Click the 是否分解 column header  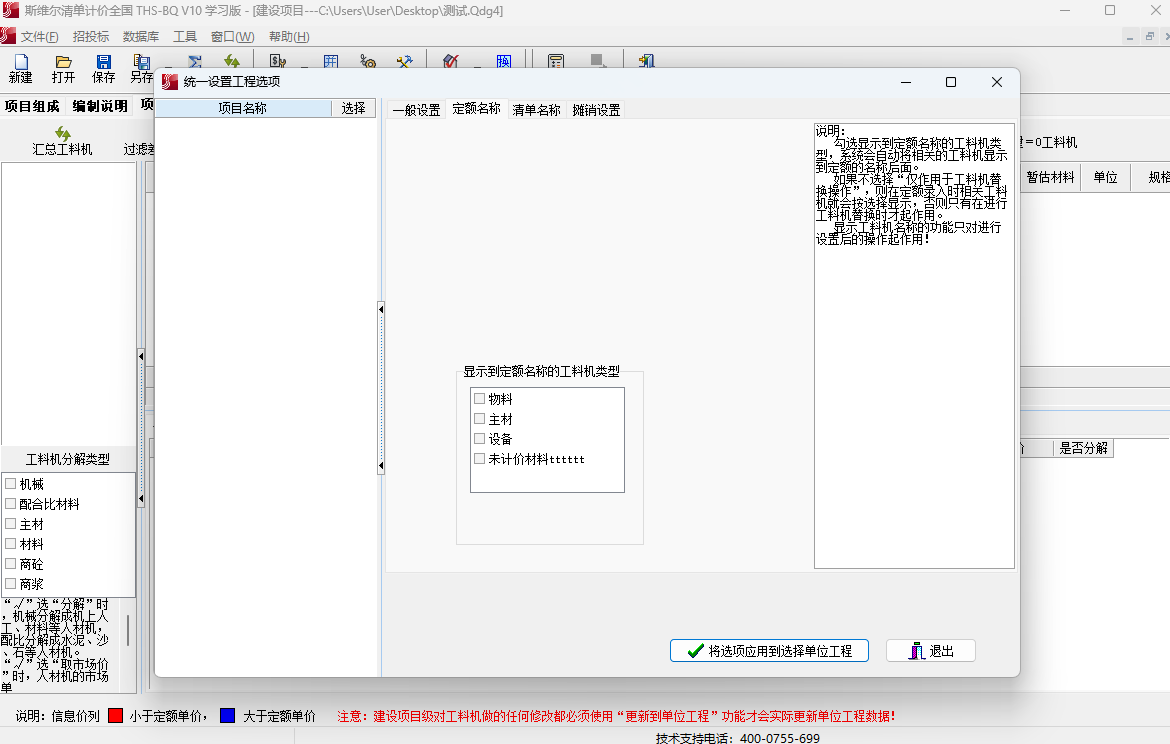(x=1083, y=448)
